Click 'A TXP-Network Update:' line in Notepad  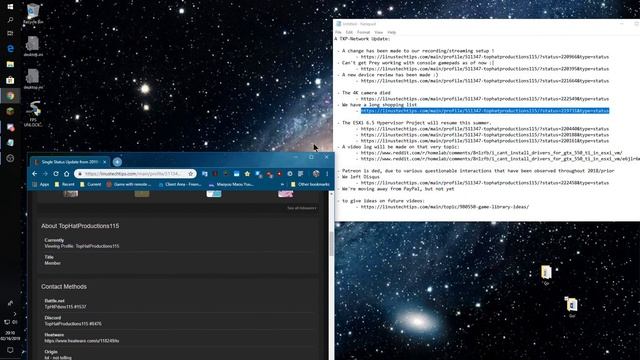(362, 39)
